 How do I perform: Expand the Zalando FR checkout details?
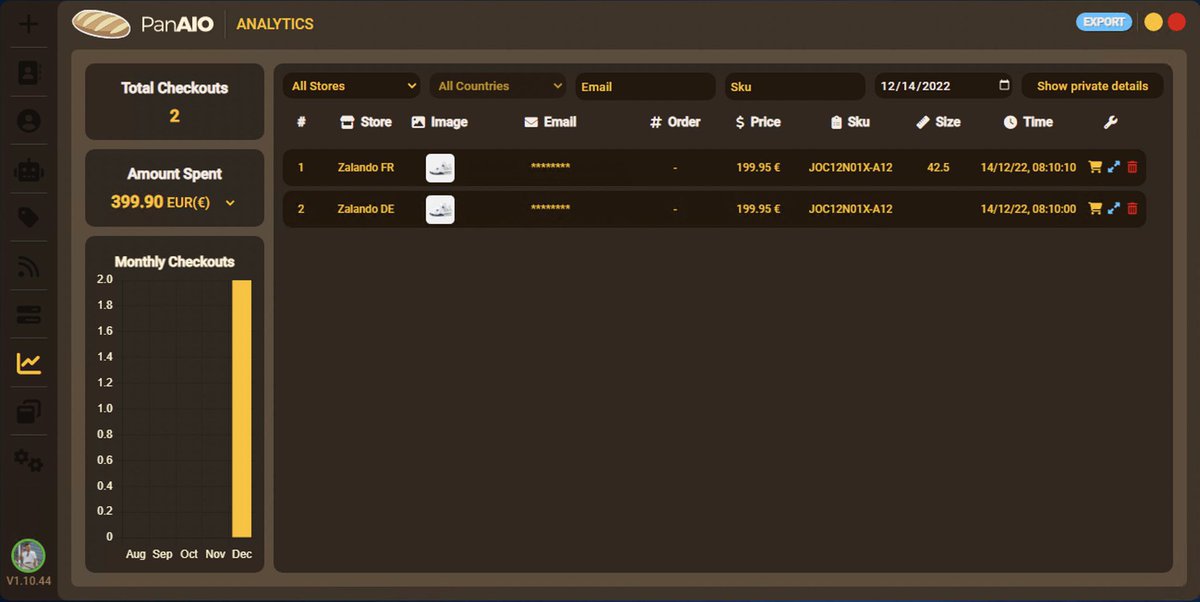[x=1114, y=167]
